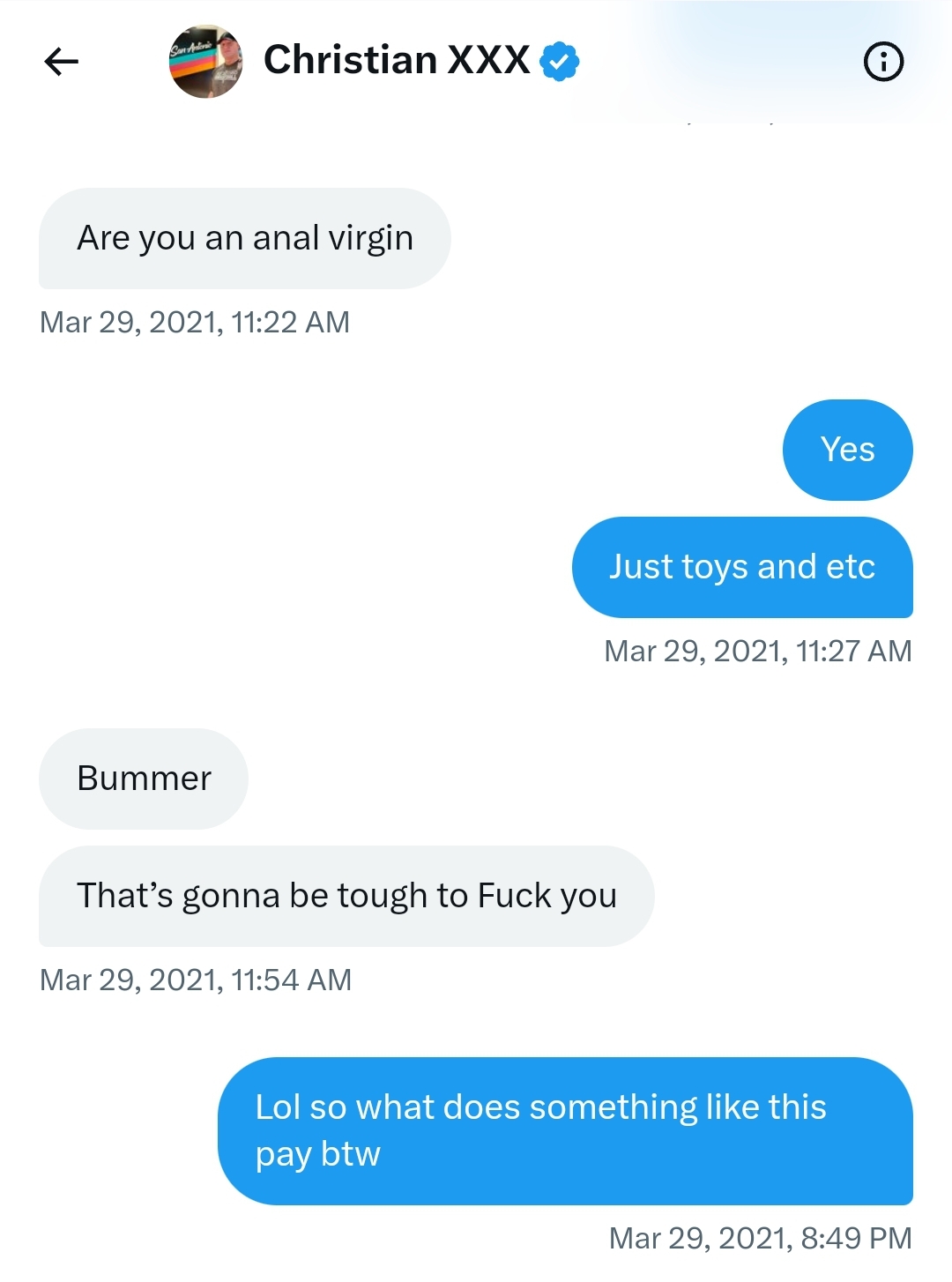Go back using the left arrow
Screen dimensions: 952x1282
pos(62,62)
